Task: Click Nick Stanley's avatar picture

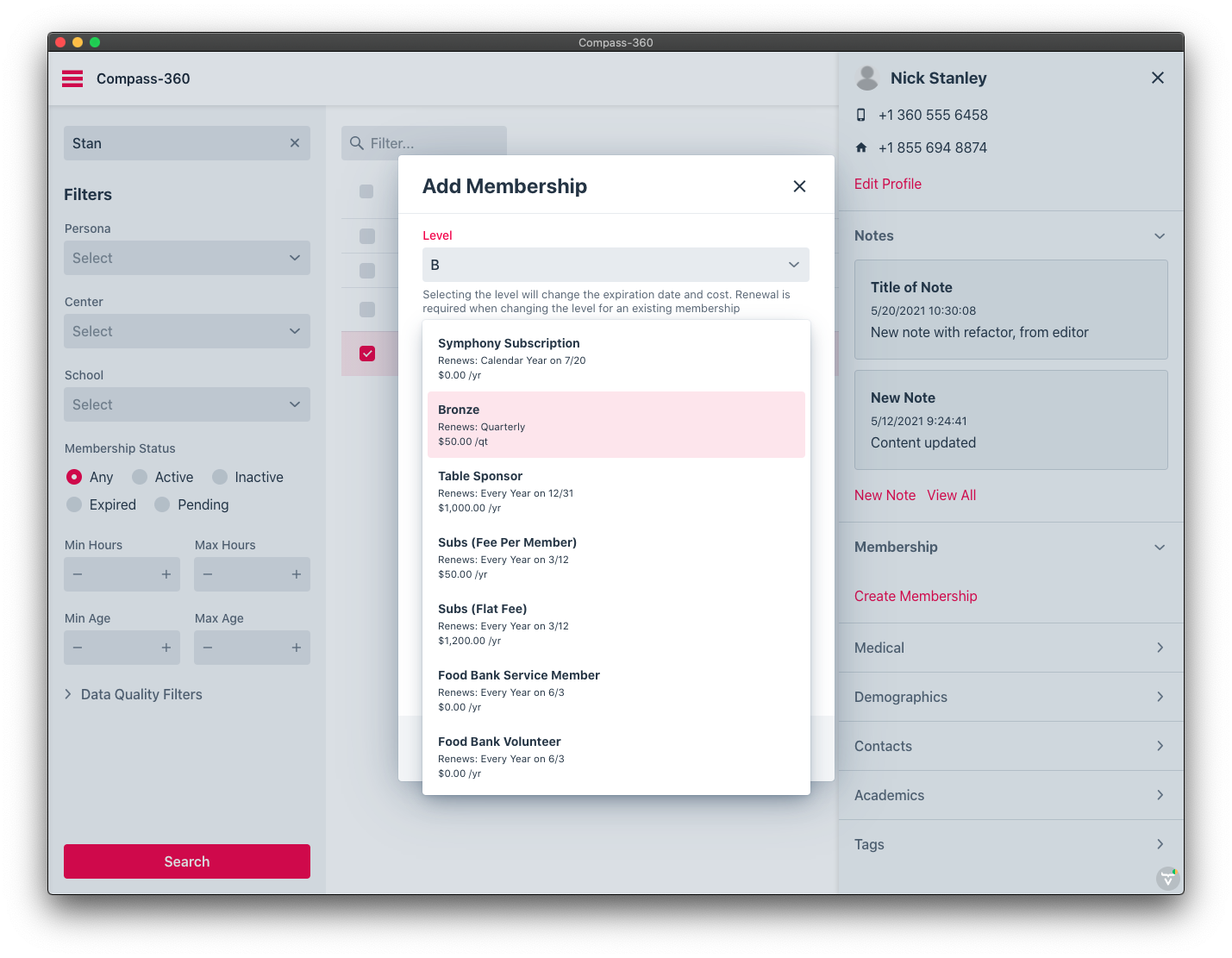Action: 867,78
